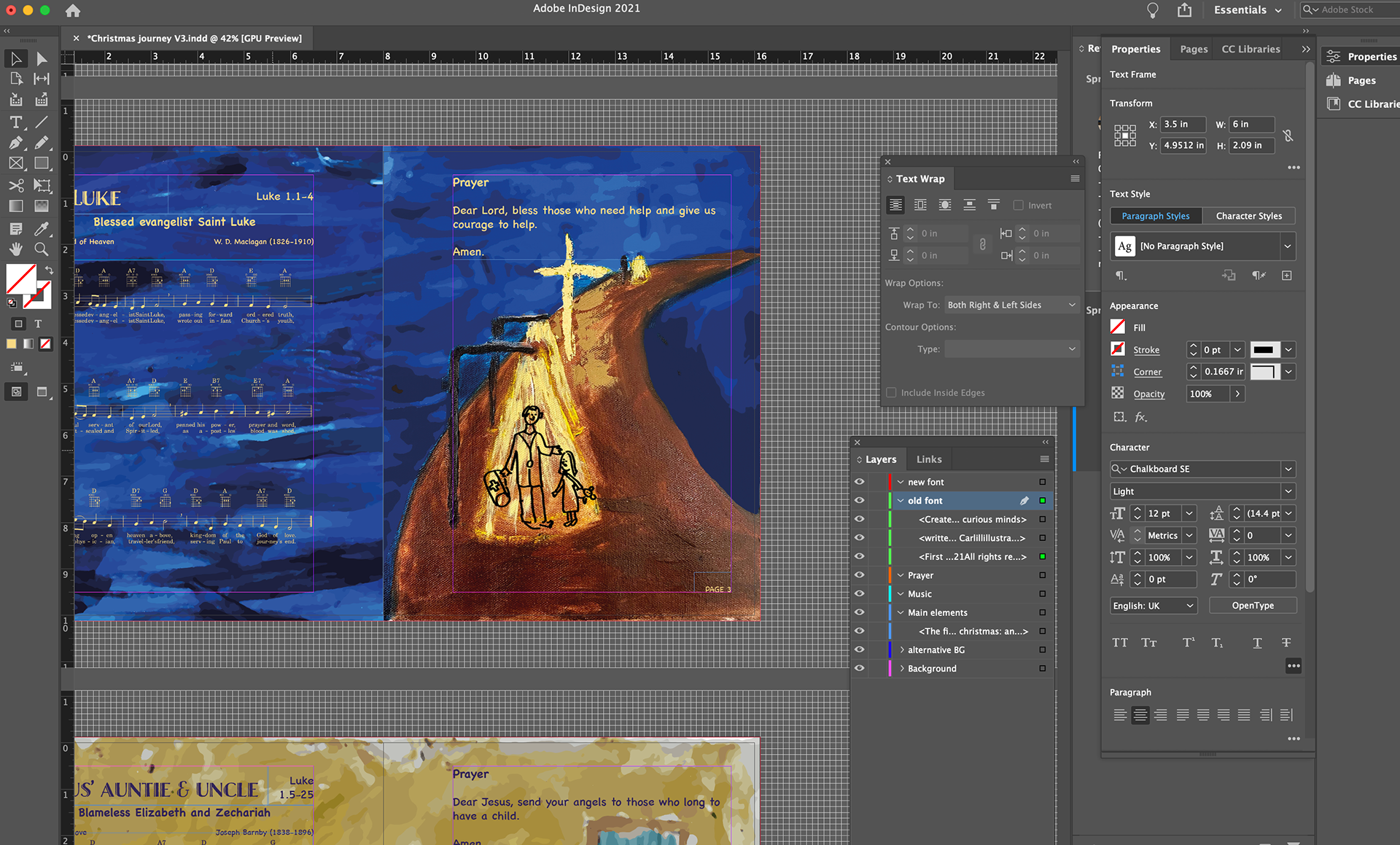The width and height of the screenshot is (1400, 845).
Task: Open the Contour Options Type dropdown
Action: click(x=1011, y=349)
